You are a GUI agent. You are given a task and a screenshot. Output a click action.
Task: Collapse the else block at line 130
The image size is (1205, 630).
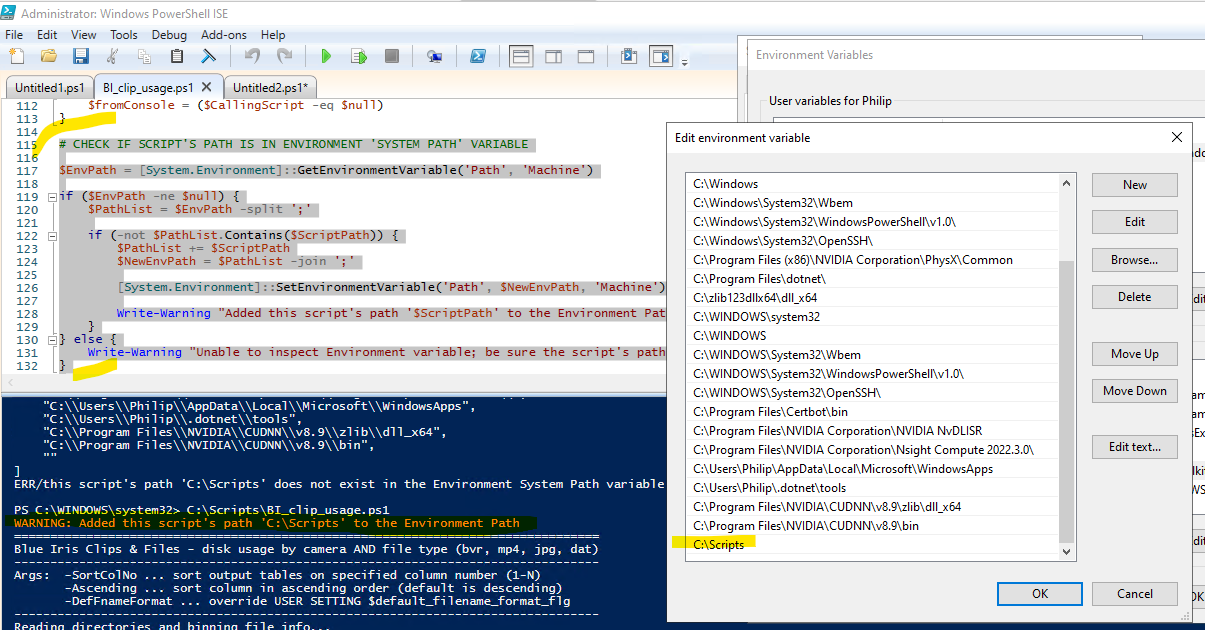[51, 339]
